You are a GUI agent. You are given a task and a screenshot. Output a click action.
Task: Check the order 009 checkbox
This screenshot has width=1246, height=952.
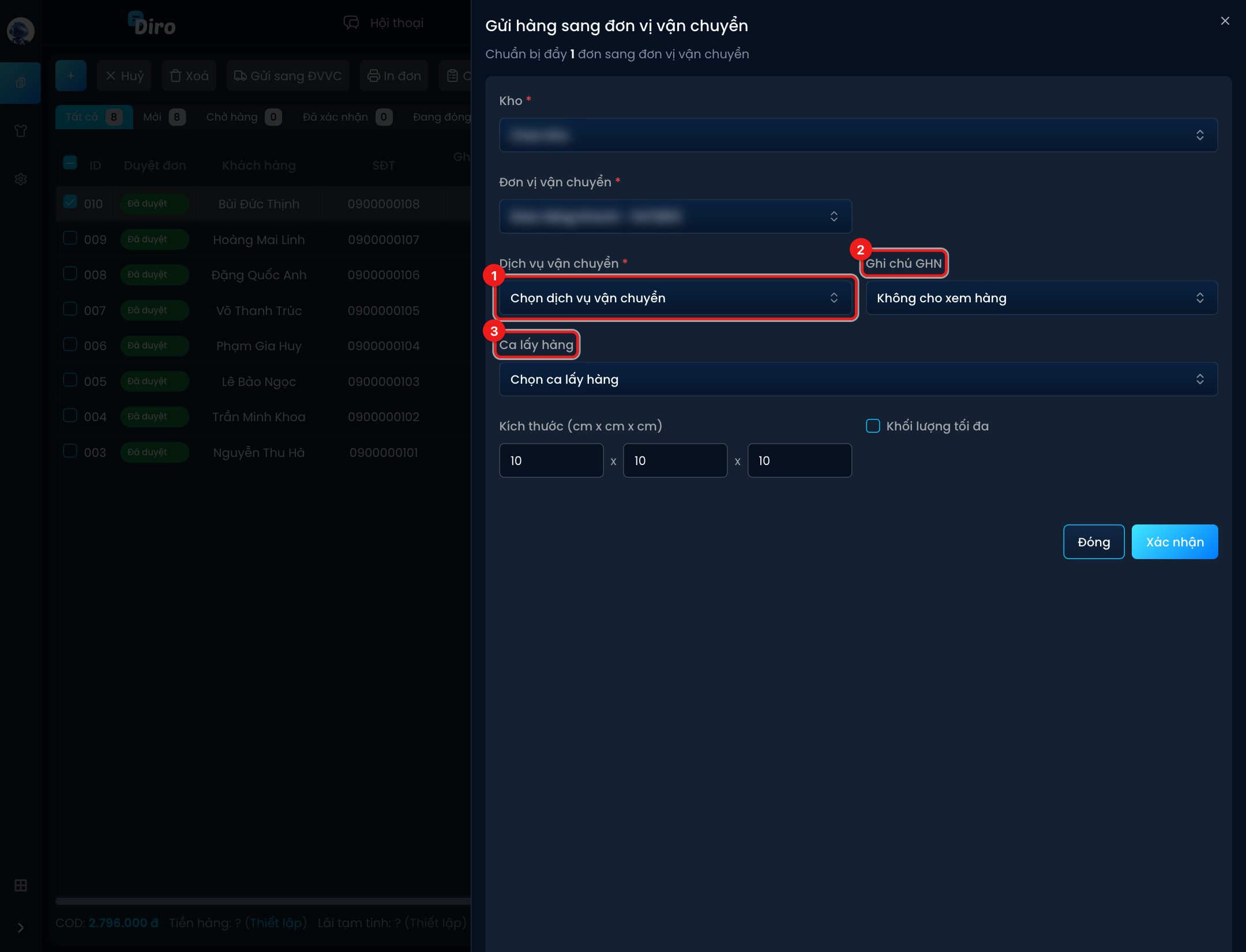70,238
